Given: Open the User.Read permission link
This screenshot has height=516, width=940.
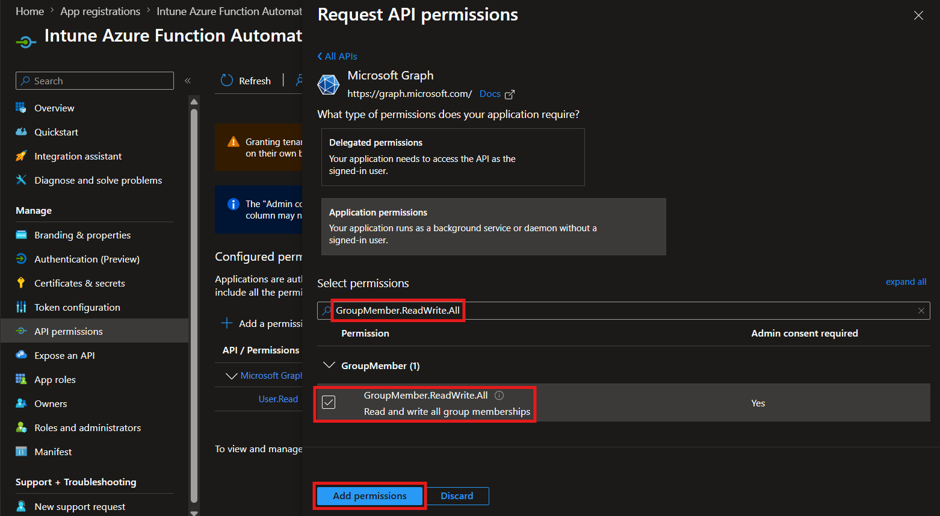Looking at the screenshot, I should click(x=278, y=399).
